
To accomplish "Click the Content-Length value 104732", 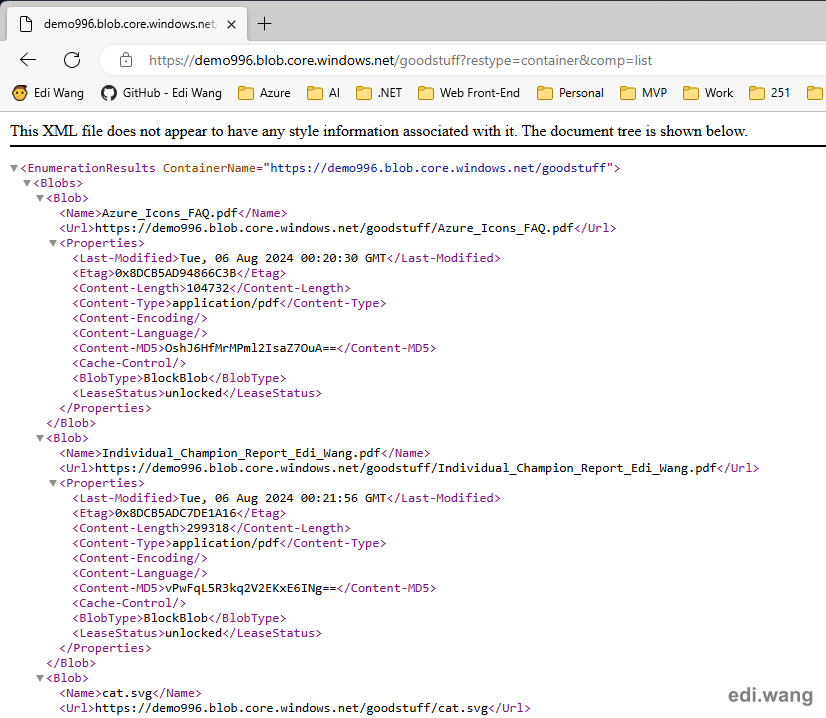I will 208,288.
